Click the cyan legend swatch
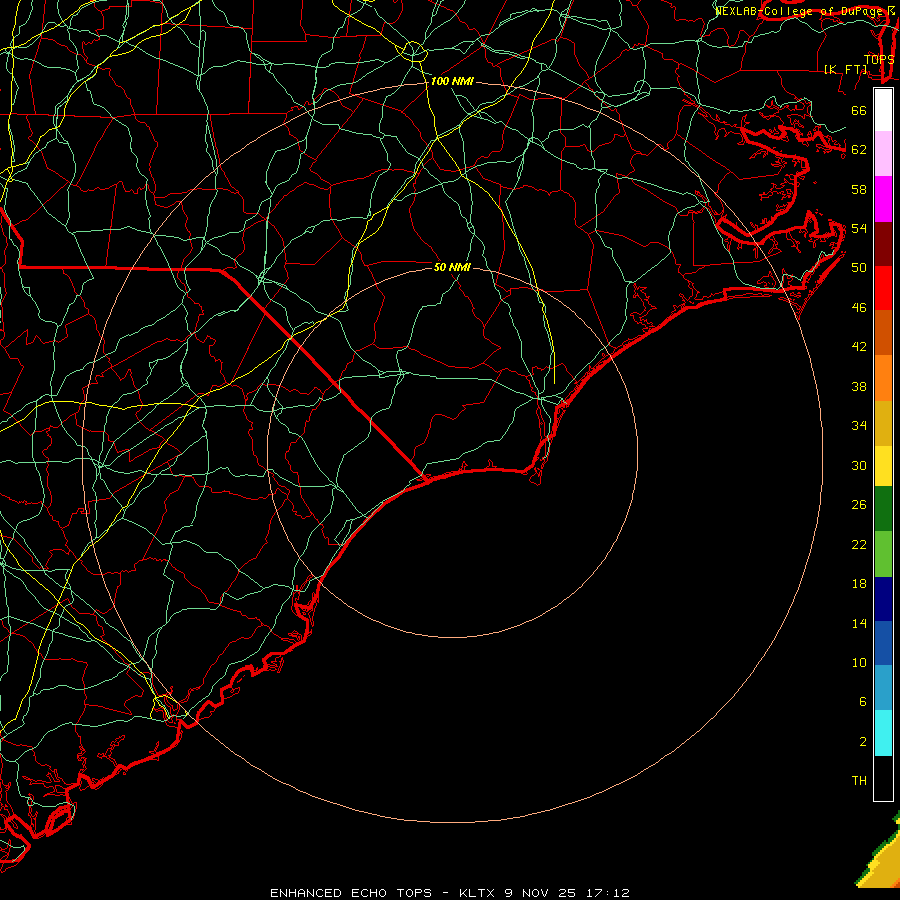 [x=883, y=733]
